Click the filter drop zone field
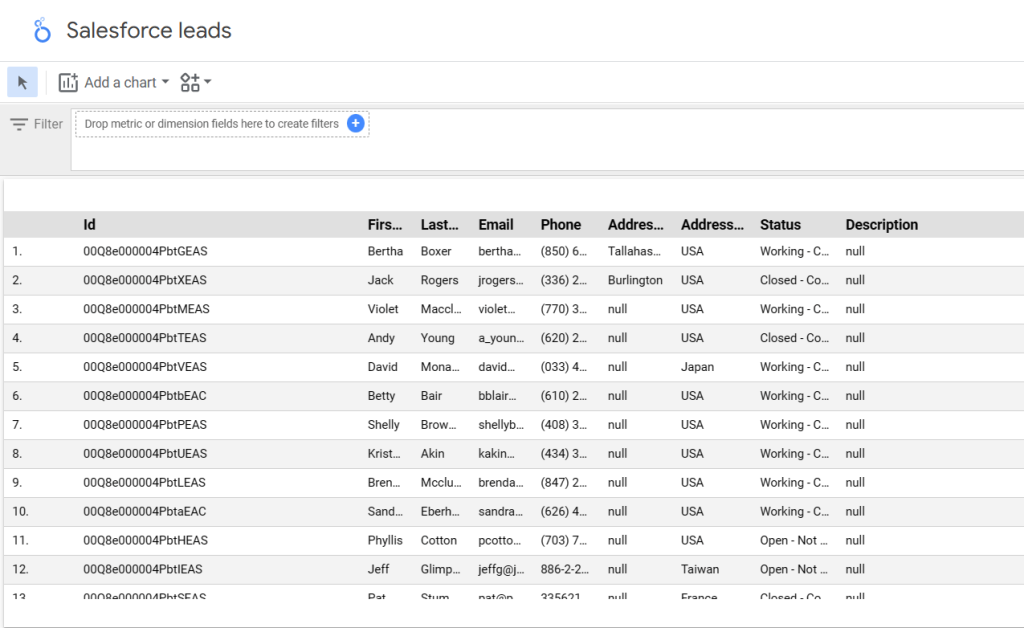The height and width of the screenshot is (628, 1024). point(222,124)
